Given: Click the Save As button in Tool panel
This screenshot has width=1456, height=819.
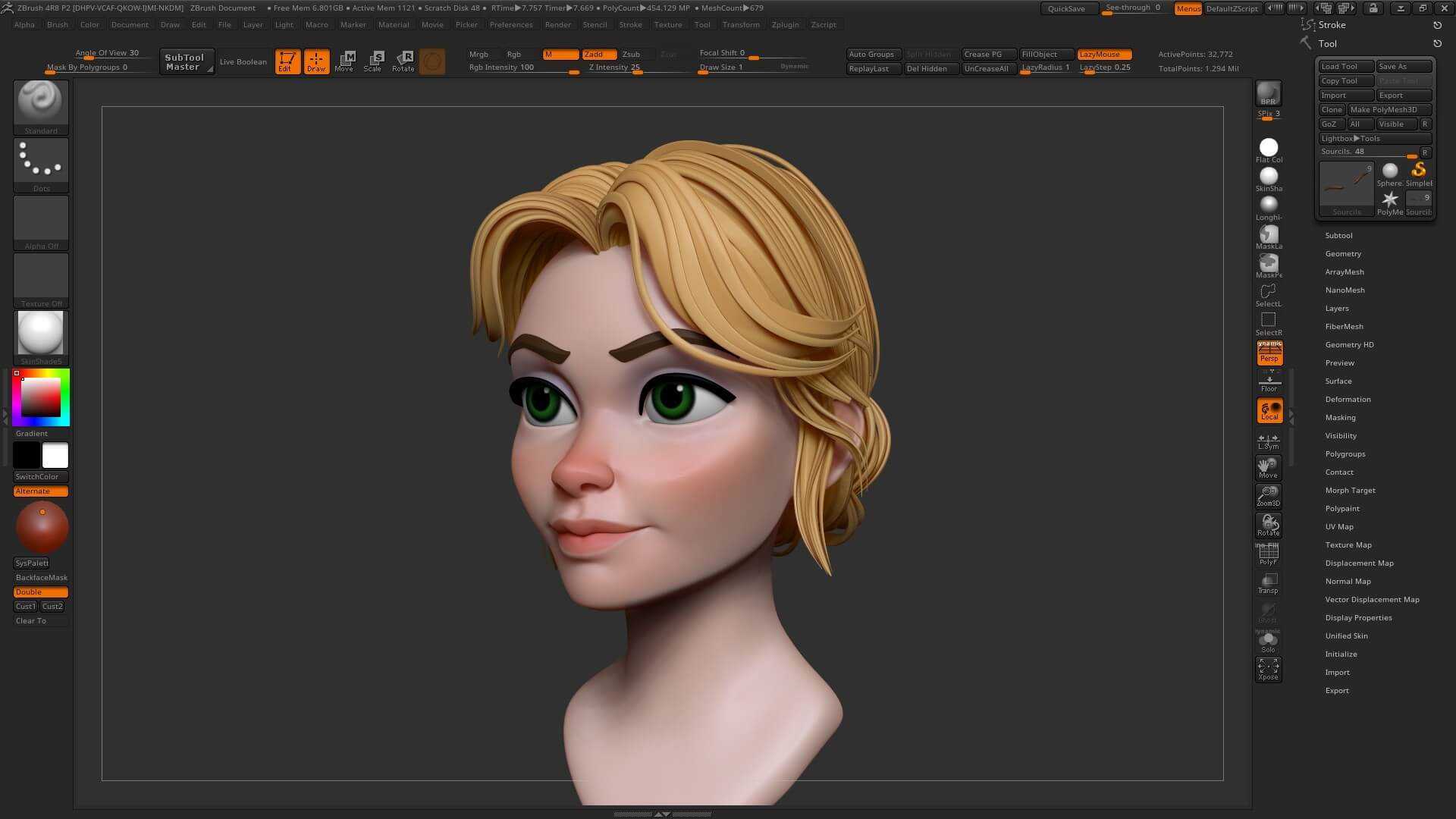Looking at the screenshot, I should tap(1403, 66).
